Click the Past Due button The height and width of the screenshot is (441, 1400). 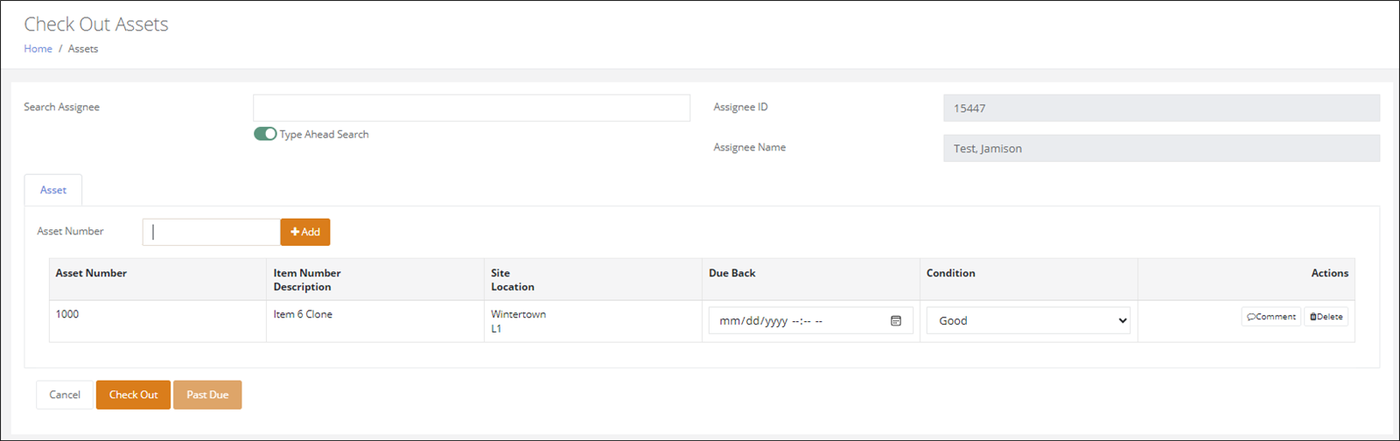click(x=207, y=395)
